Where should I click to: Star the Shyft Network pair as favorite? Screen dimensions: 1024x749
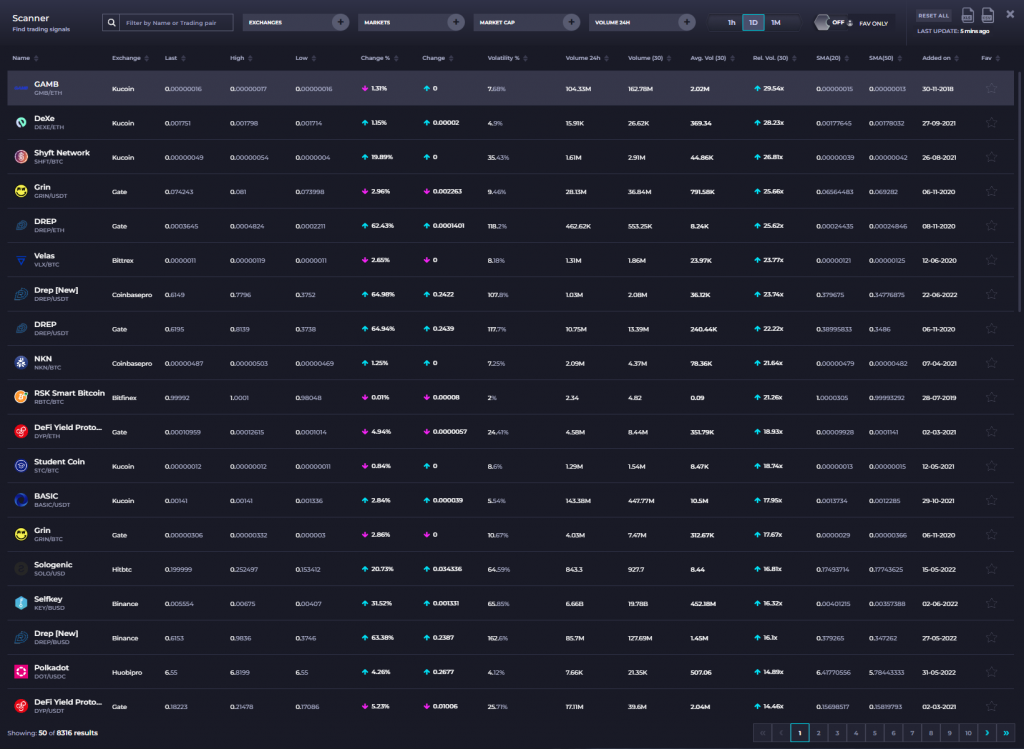pyautogui.click(x=991, y=157)
